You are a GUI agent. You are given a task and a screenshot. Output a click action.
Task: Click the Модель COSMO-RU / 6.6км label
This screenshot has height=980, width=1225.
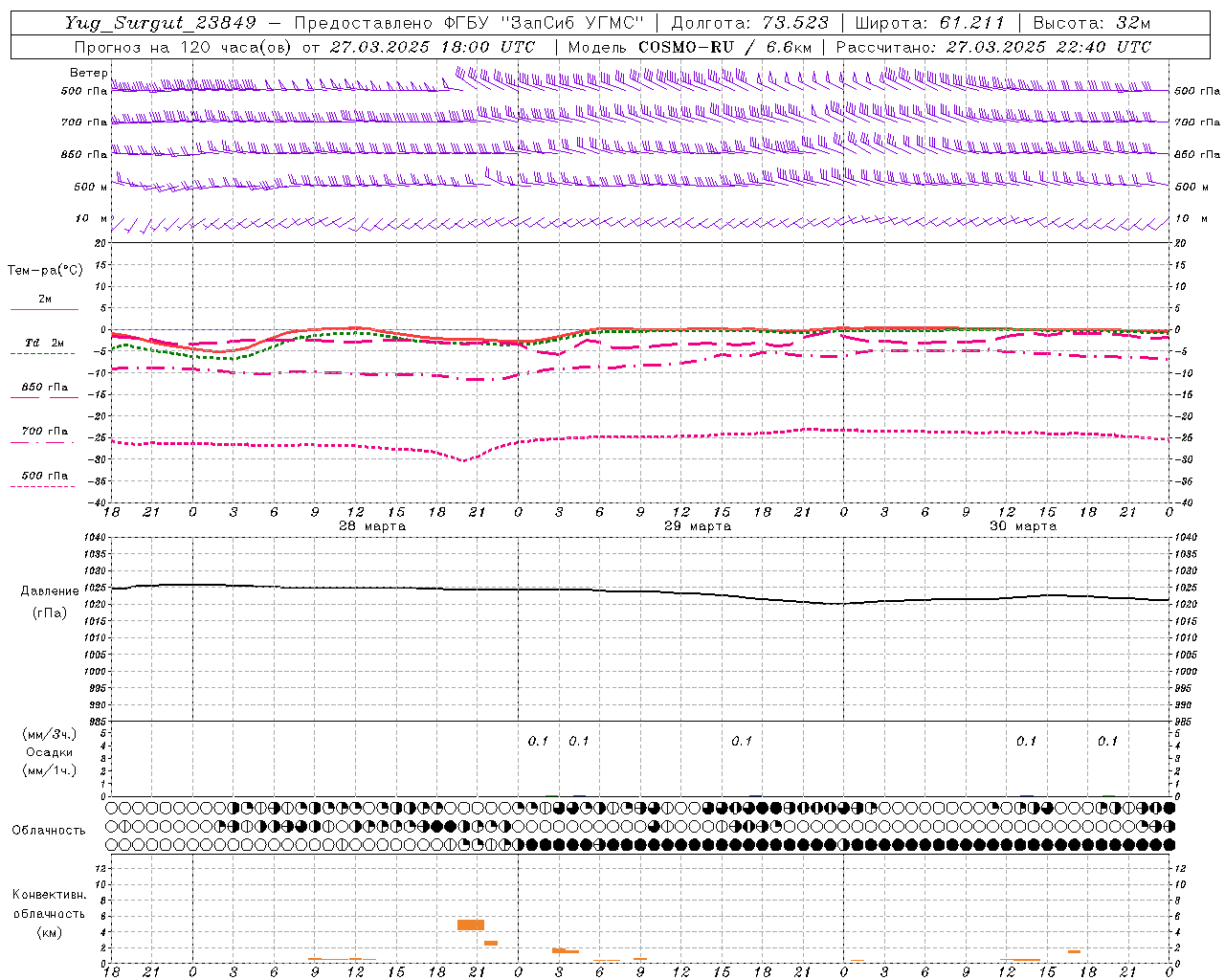[x=690, y=47]
